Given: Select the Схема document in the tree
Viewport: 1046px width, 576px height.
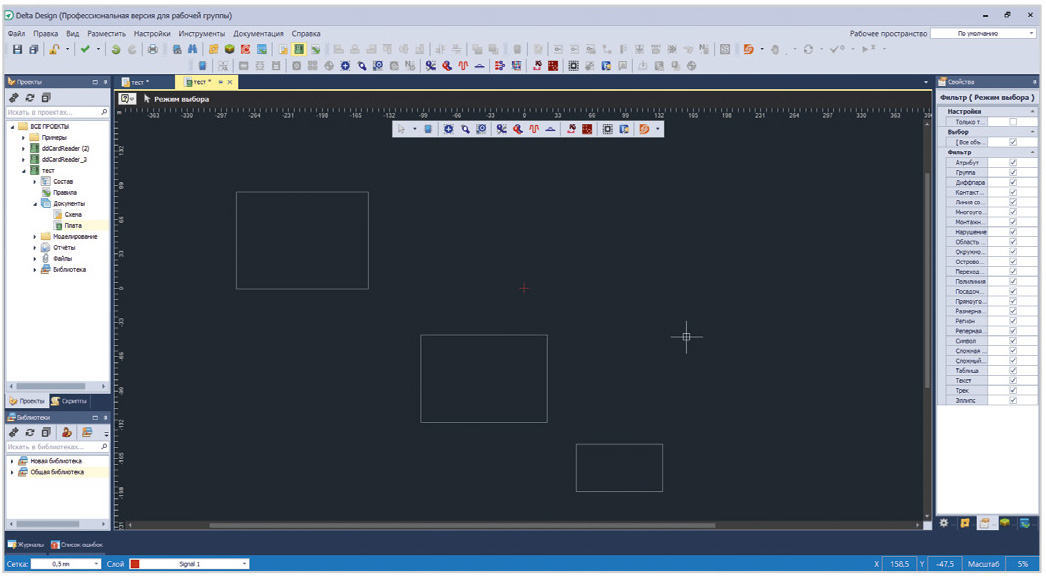Looking at the screenshot, I should pos(73,215).
